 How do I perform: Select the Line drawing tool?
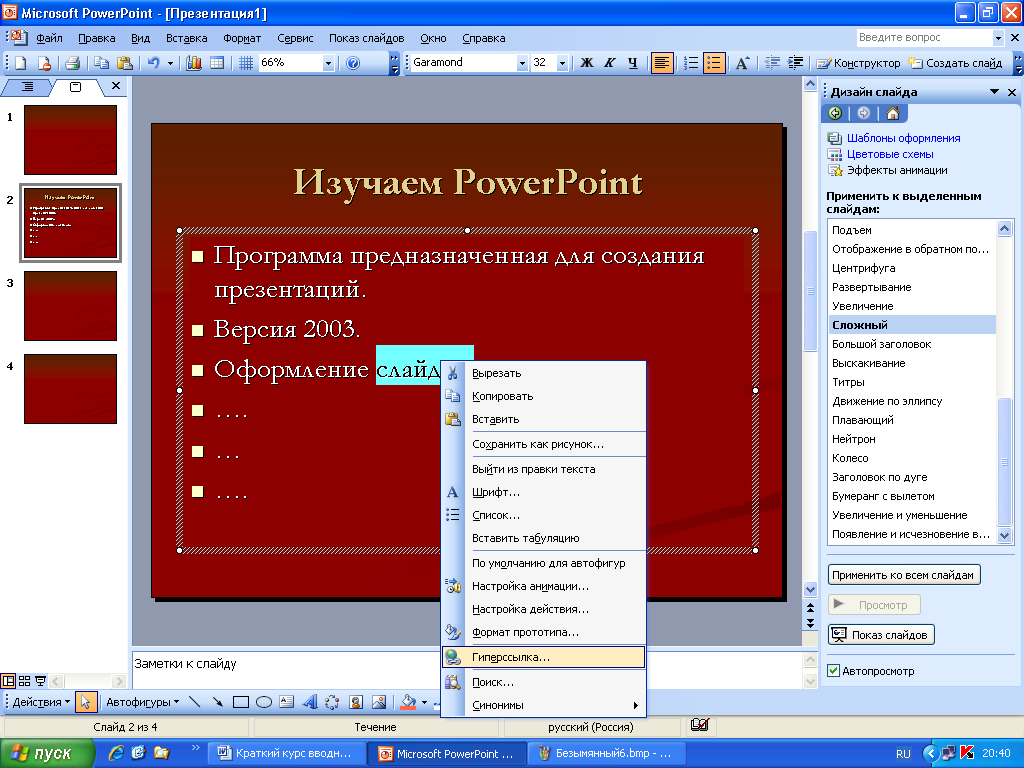coord(195,702)
